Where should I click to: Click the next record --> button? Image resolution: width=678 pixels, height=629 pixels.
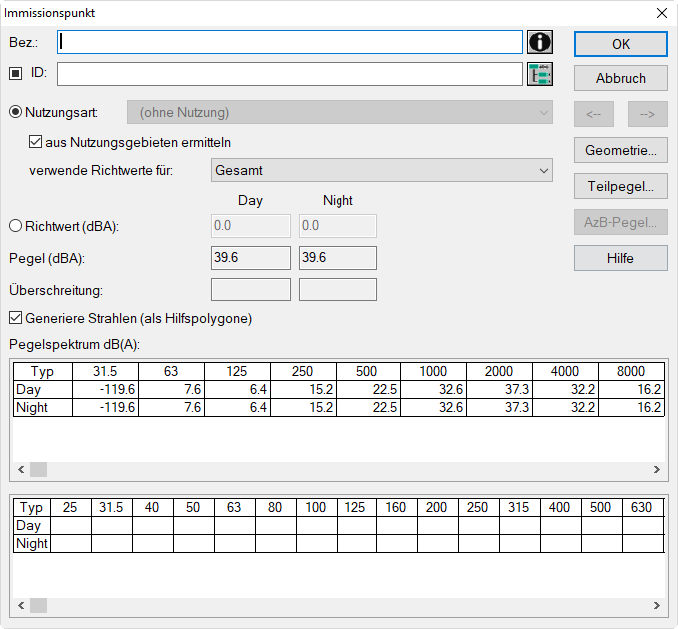tap(647, 114)
